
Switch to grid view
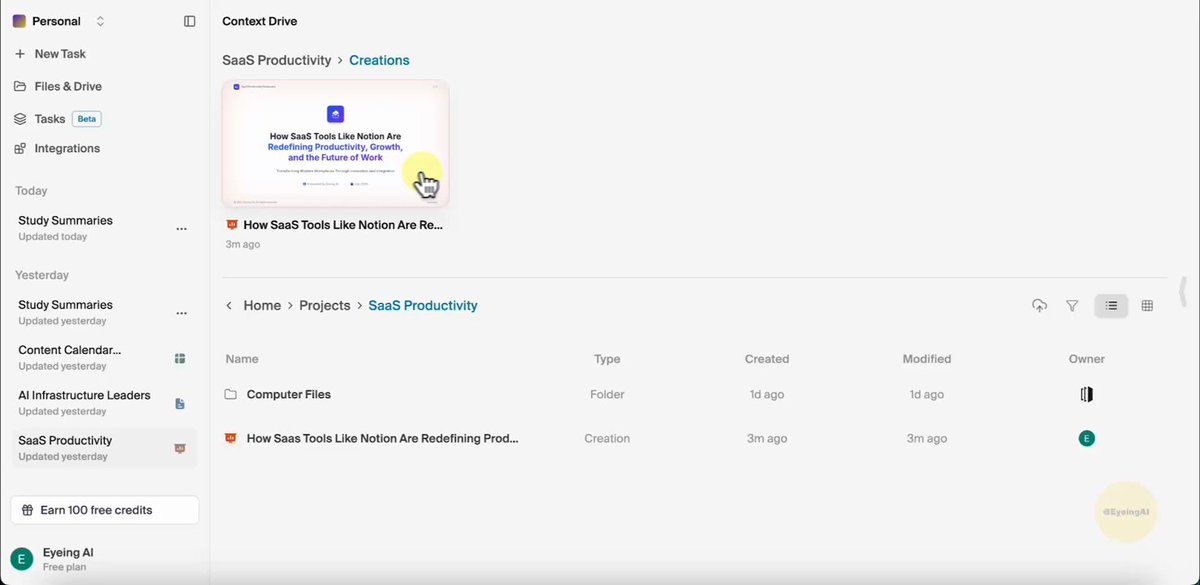click(1147, 306)
